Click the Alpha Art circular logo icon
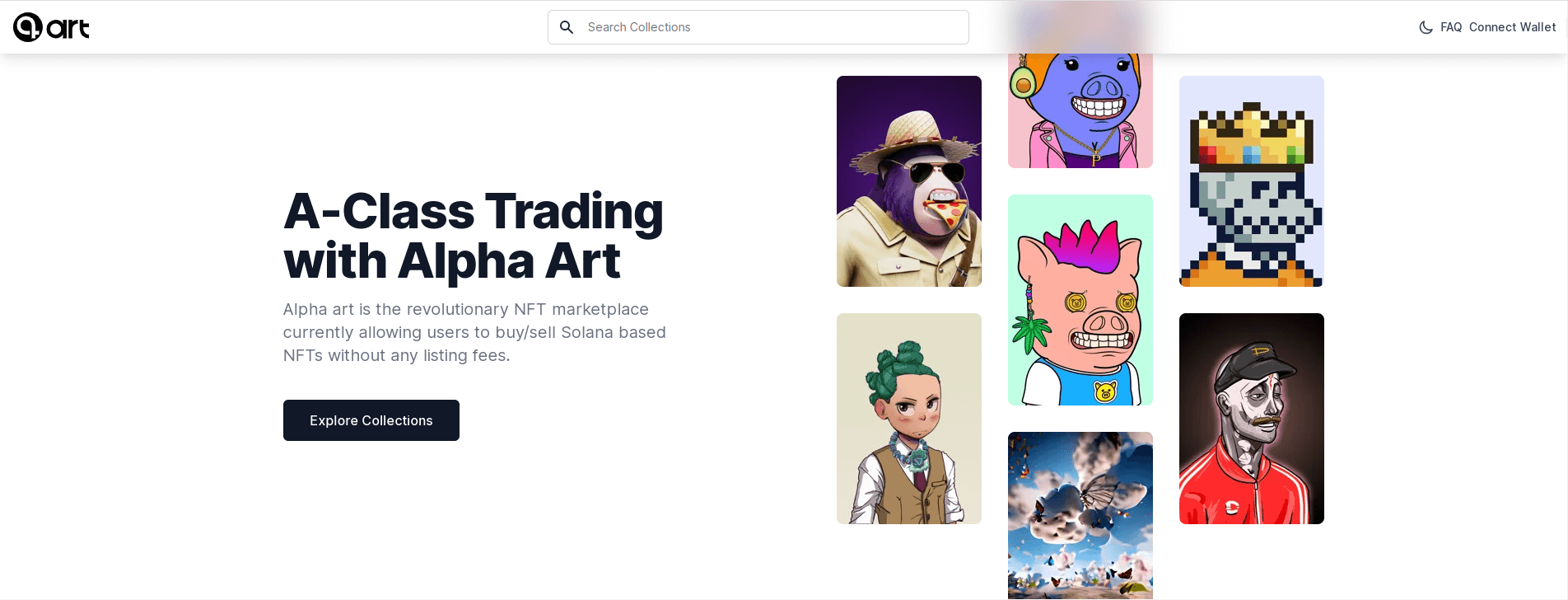Image resolution: width=1568 pixels, height=600 pixels. tap(27, 27)
